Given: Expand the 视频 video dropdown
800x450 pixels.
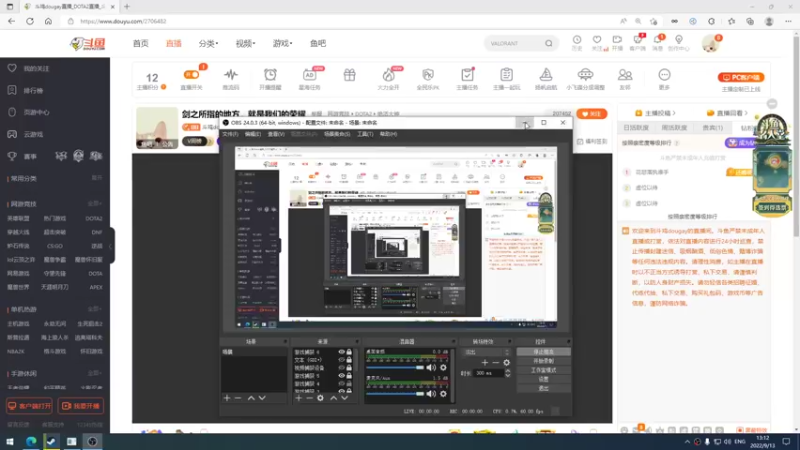Looking at the screenshot, I should pos(245,43).
